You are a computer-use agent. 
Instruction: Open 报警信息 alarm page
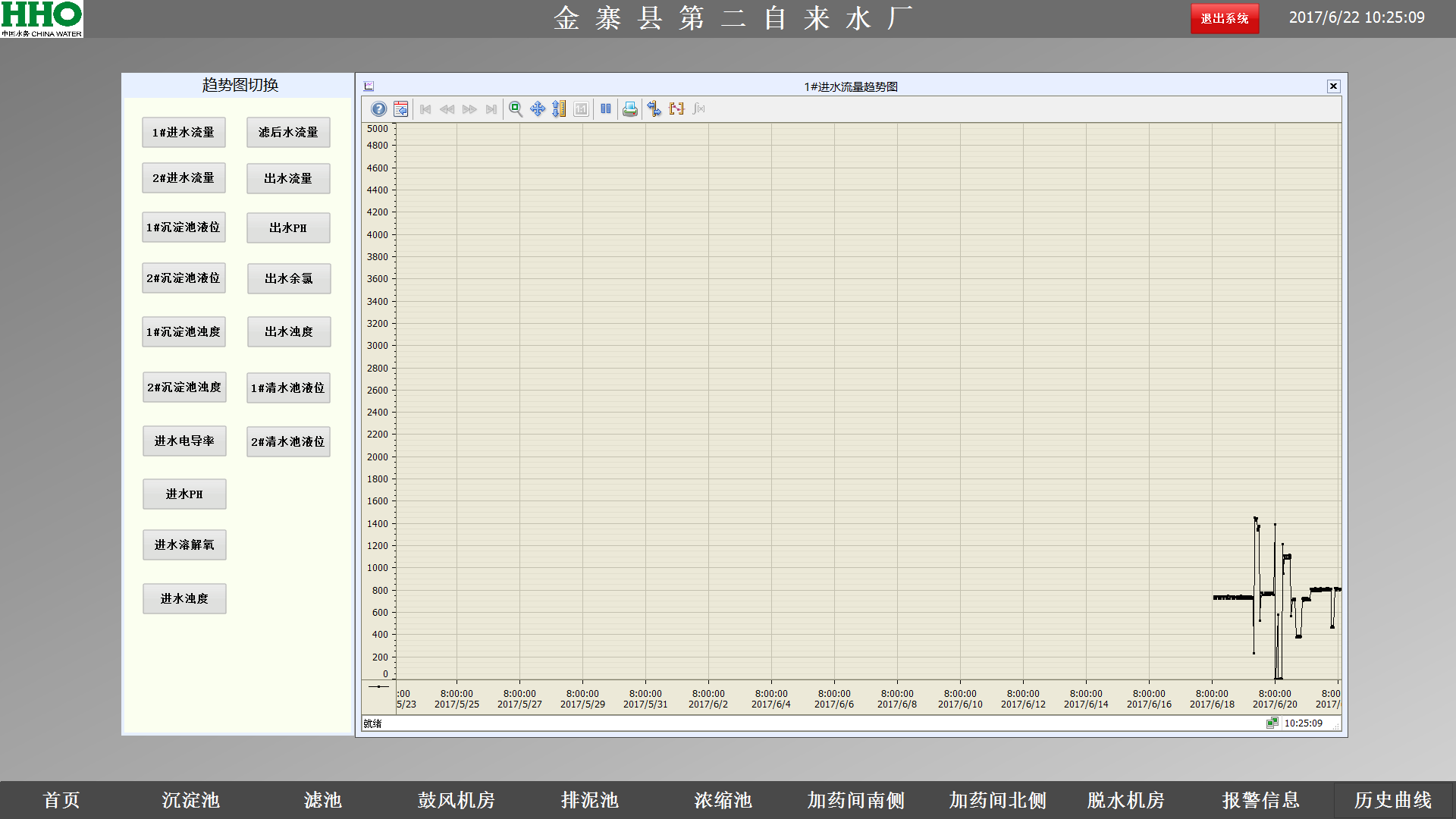click(1261, 800)
